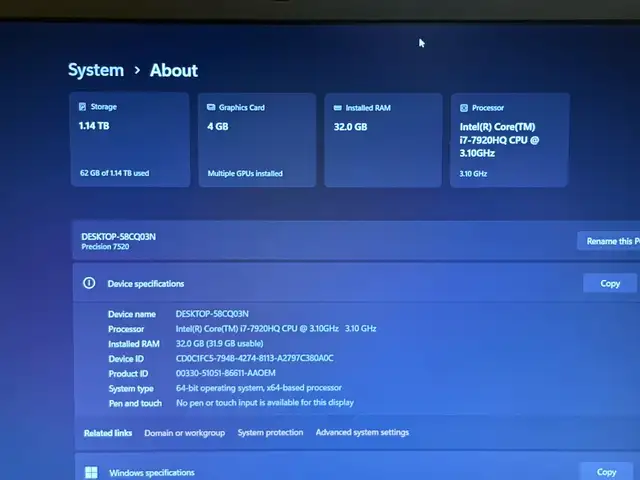Click the No pen or touch input text
The height and width of the screenshot is (480, 640).
(265, 402)
